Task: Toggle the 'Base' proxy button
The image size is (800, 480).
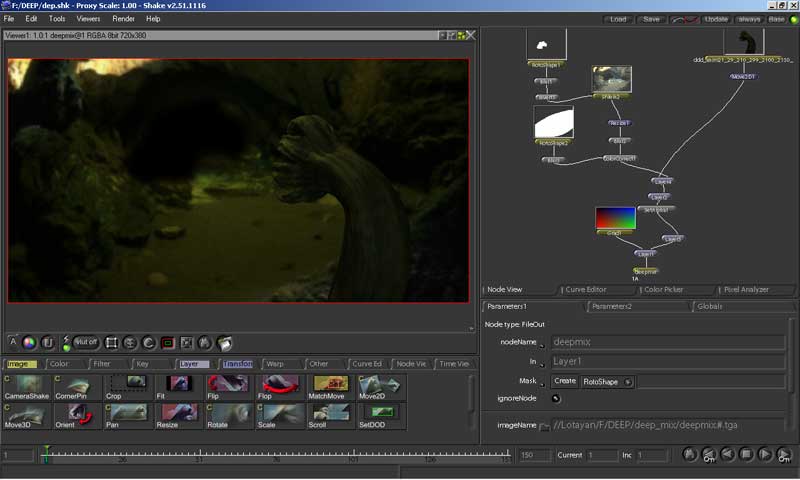Action: coord(776,19)
